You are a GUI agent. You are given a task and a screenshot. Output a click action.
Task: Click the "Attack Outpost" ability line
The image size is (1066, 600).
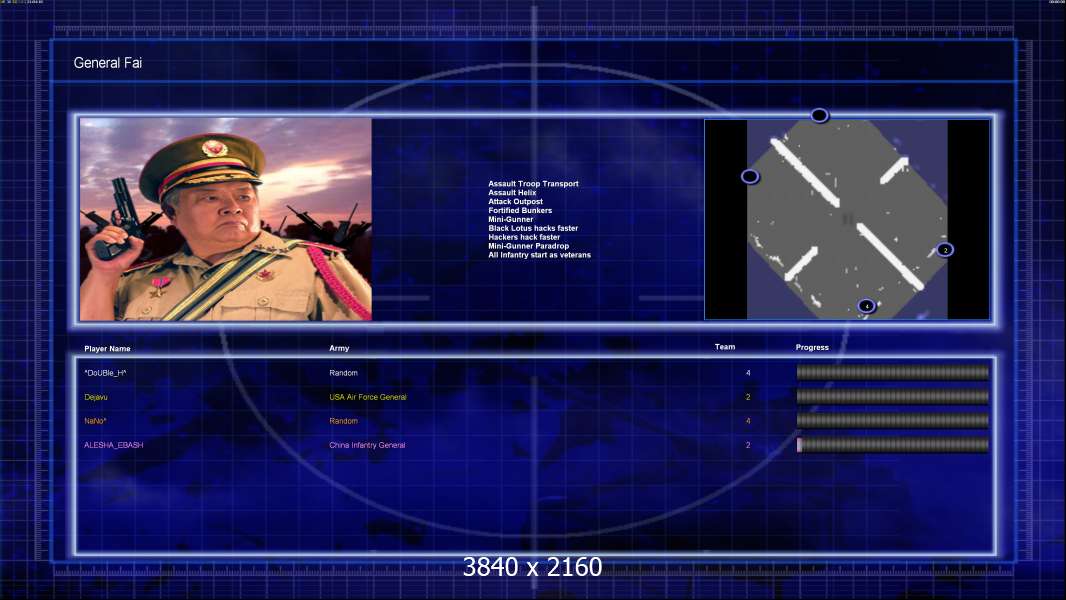coord(515,201)
